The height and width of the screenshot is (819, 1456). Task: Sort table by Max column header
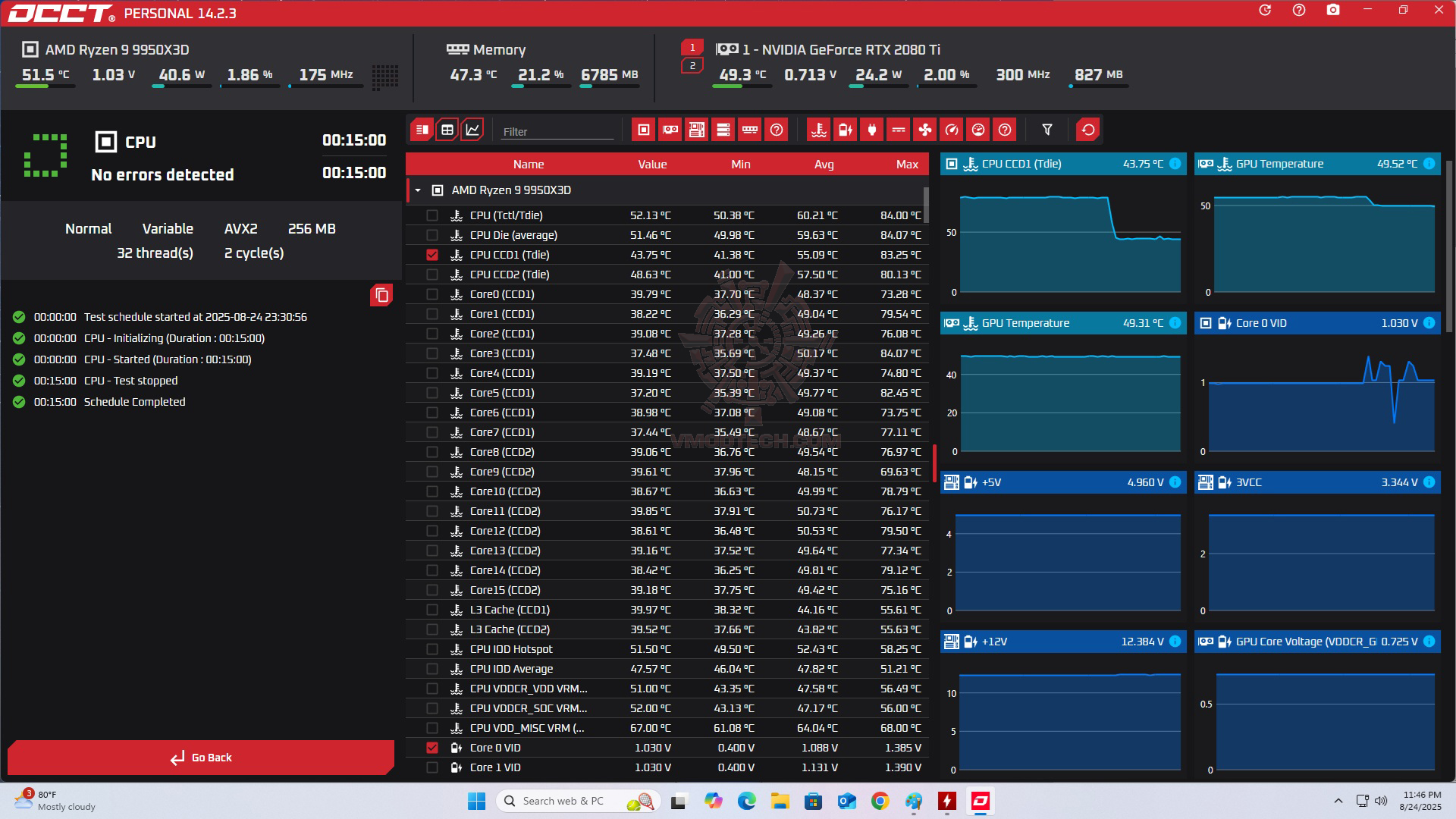coord(906,164)
